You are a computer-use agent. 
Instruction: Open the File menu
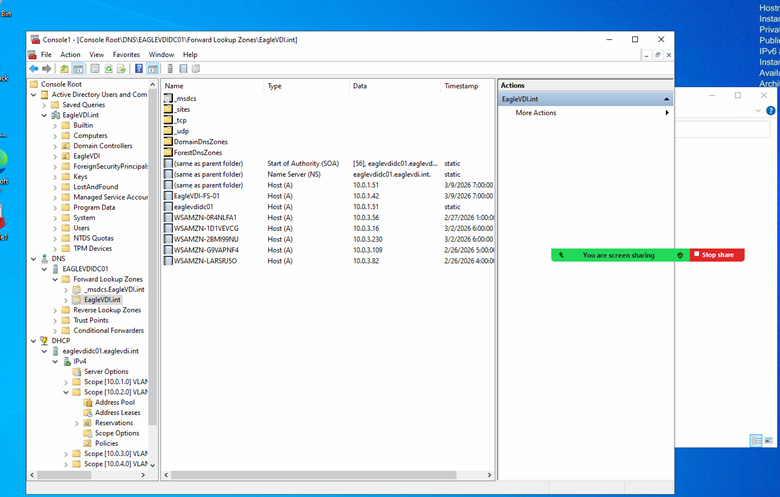click(x=46, y=55)
